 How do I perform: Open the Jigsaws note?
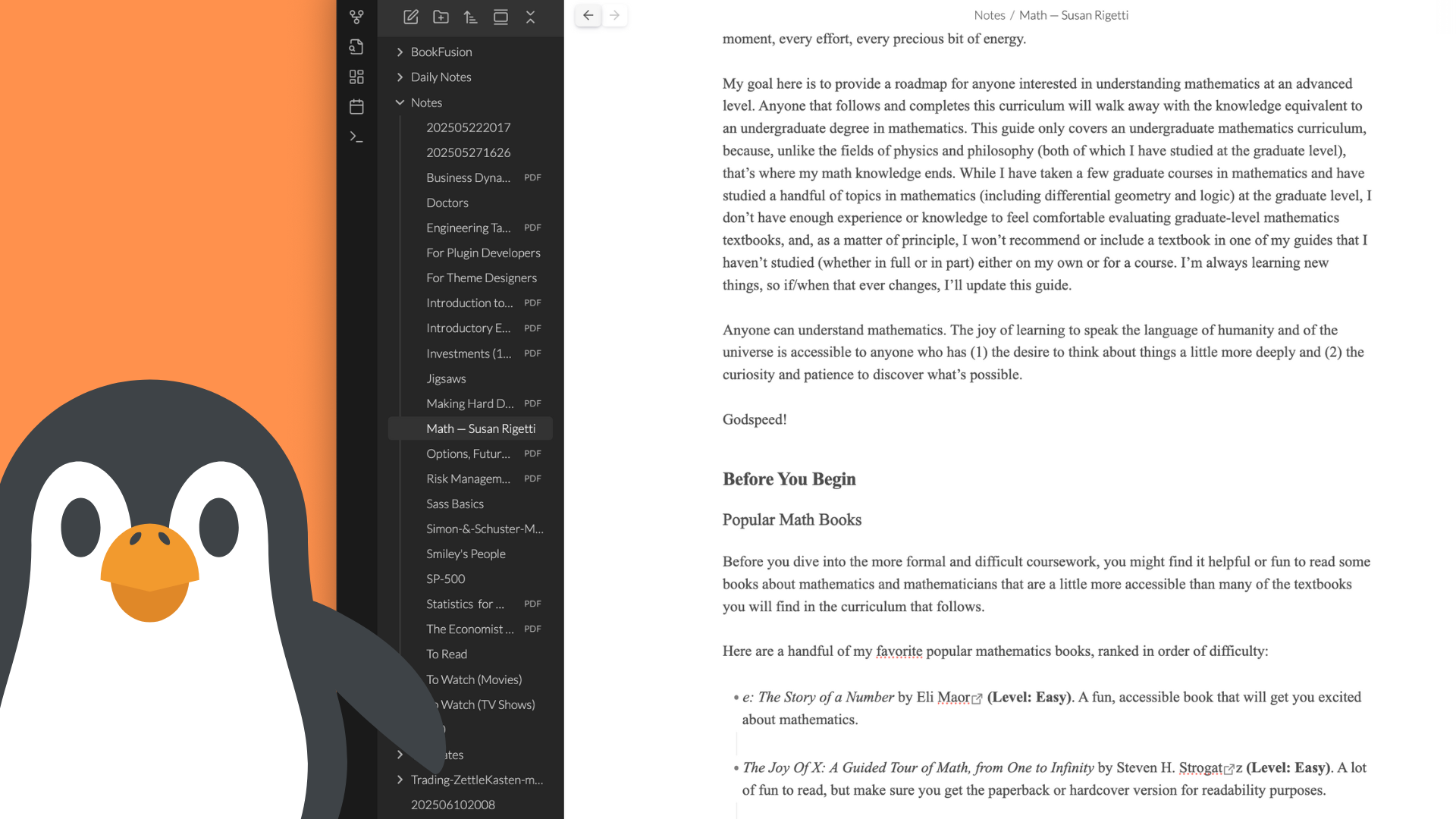[446, 378]
